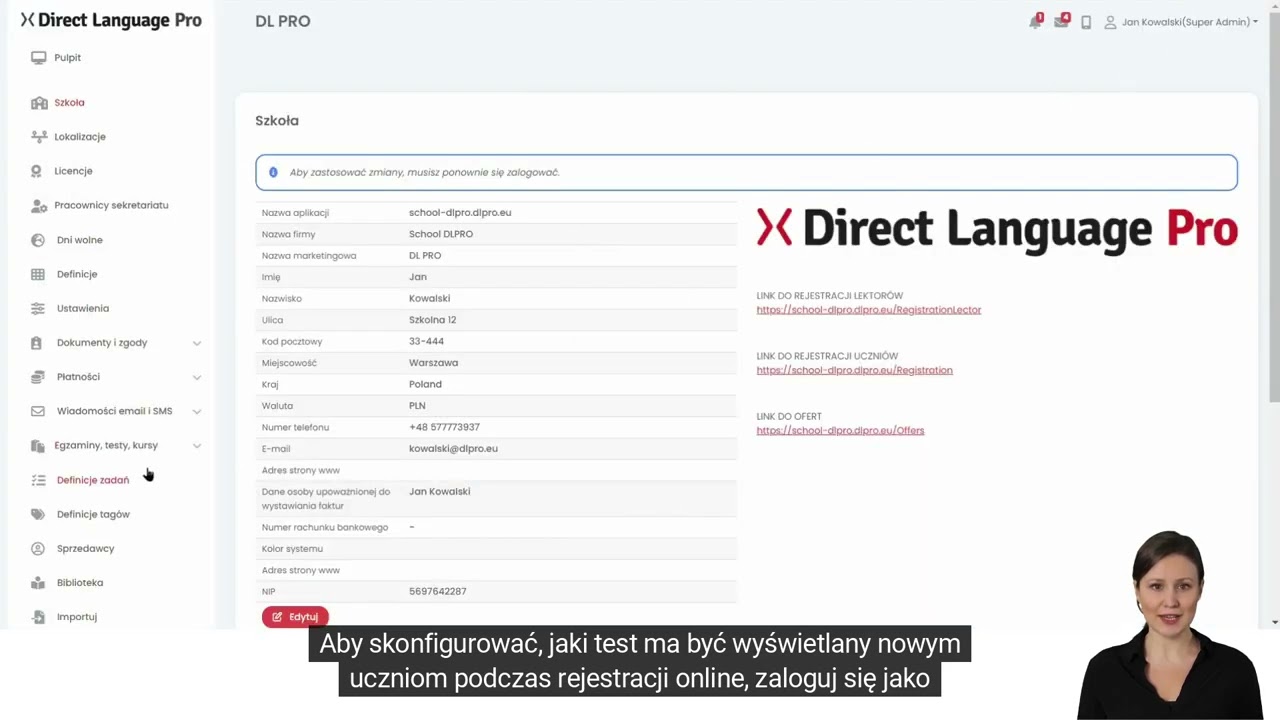Open Importuj menu item
1280x720 pixels.
tap(76, 617)
